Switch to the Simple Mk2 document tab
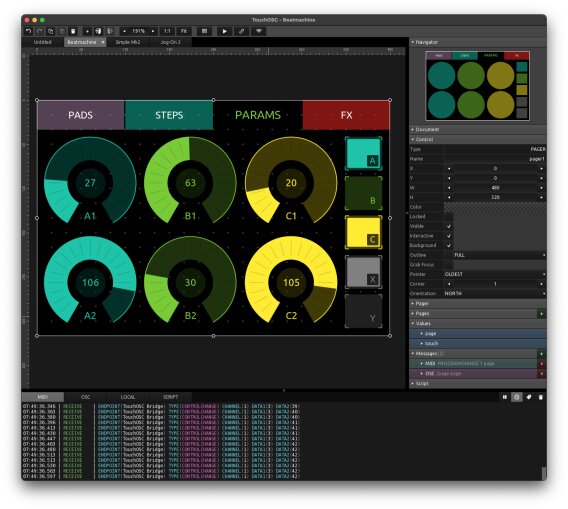The width and height of the screenshot is (568, 509). pyautogui.click(x=128, y=42)
